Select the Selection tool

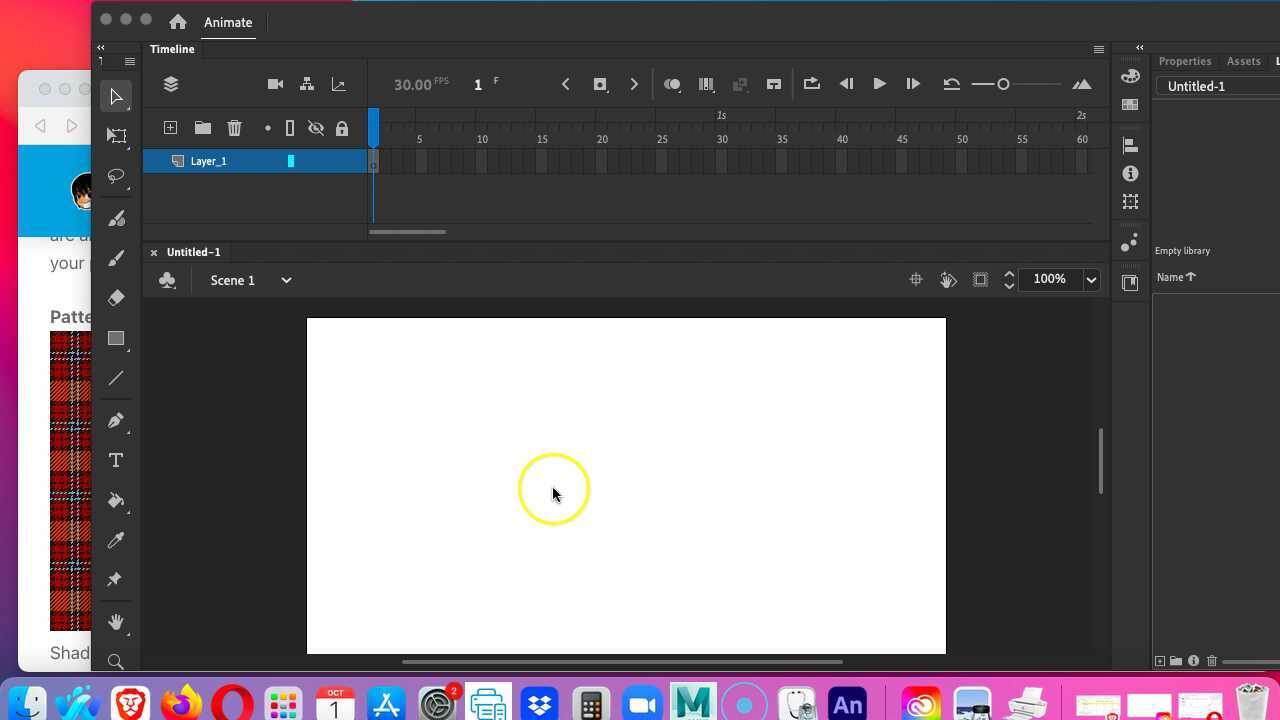(115, 96)
